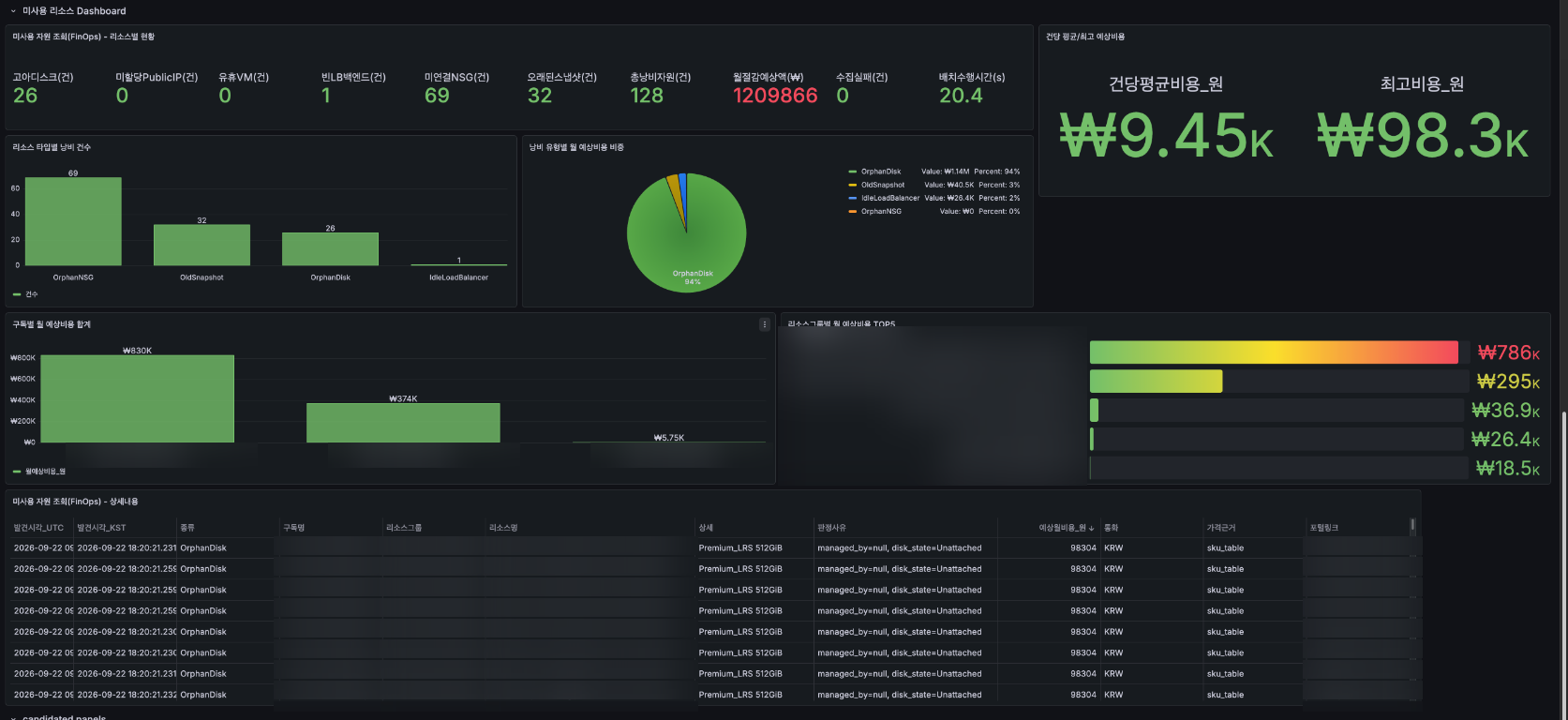The image size is (1568, 720).
Task: Toggle IdleLoadBalancer series in pie legend
Action: coord(890,198)
